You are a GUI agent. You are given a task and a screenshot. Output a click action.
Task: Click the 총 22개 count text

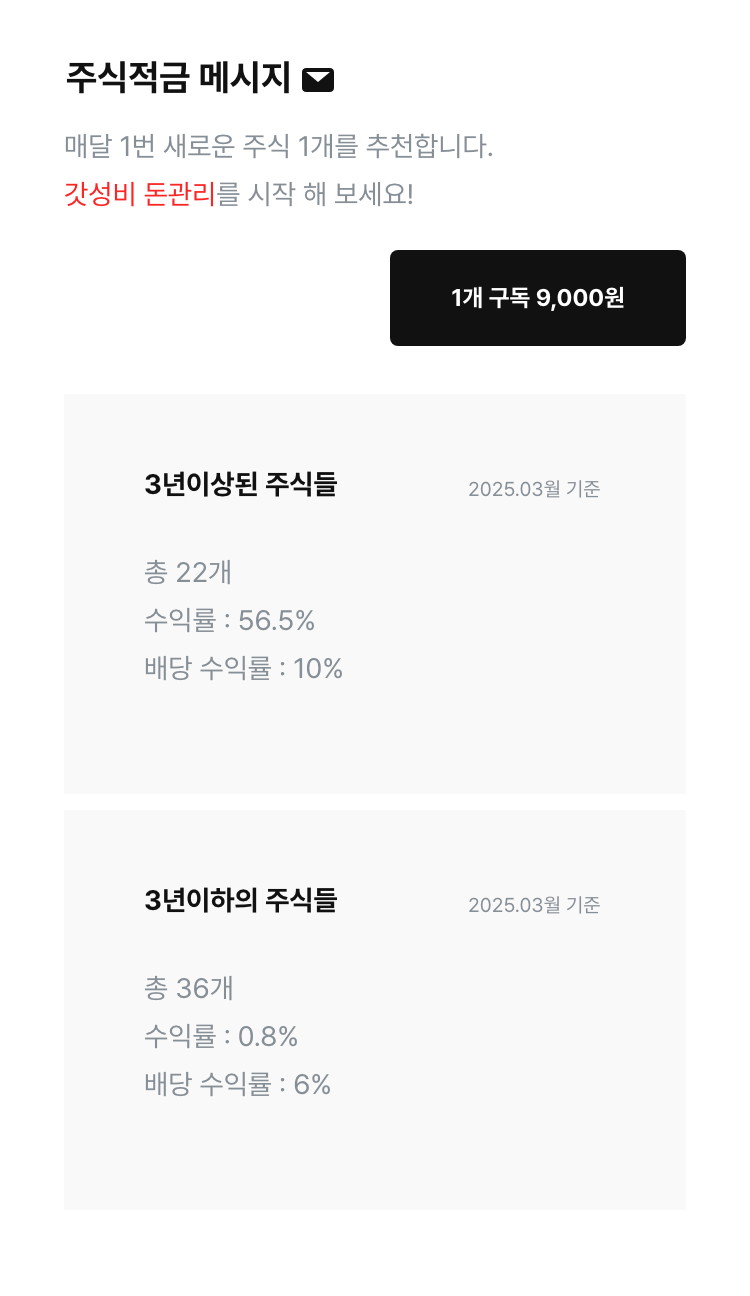click(189, 573)
